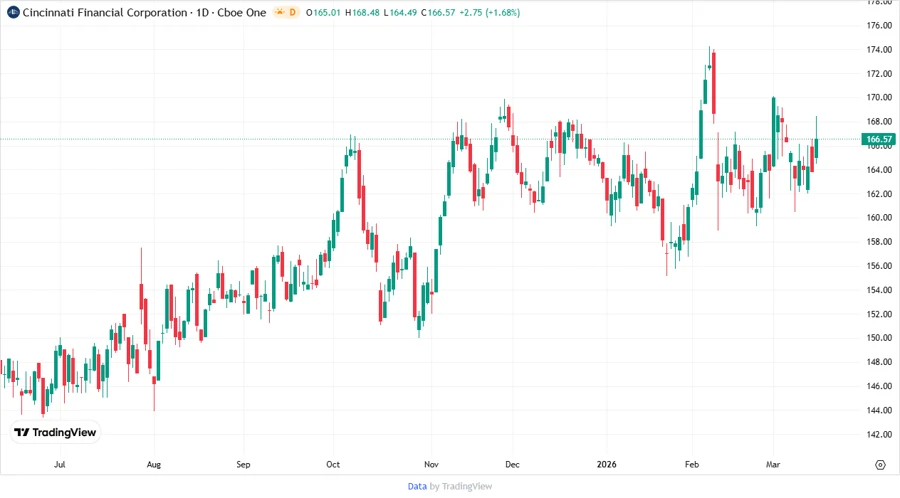The image size is (900, 498).
Task: Click the 160.00 price axis label
Action: pyautogui.click(x=879, y=217)
